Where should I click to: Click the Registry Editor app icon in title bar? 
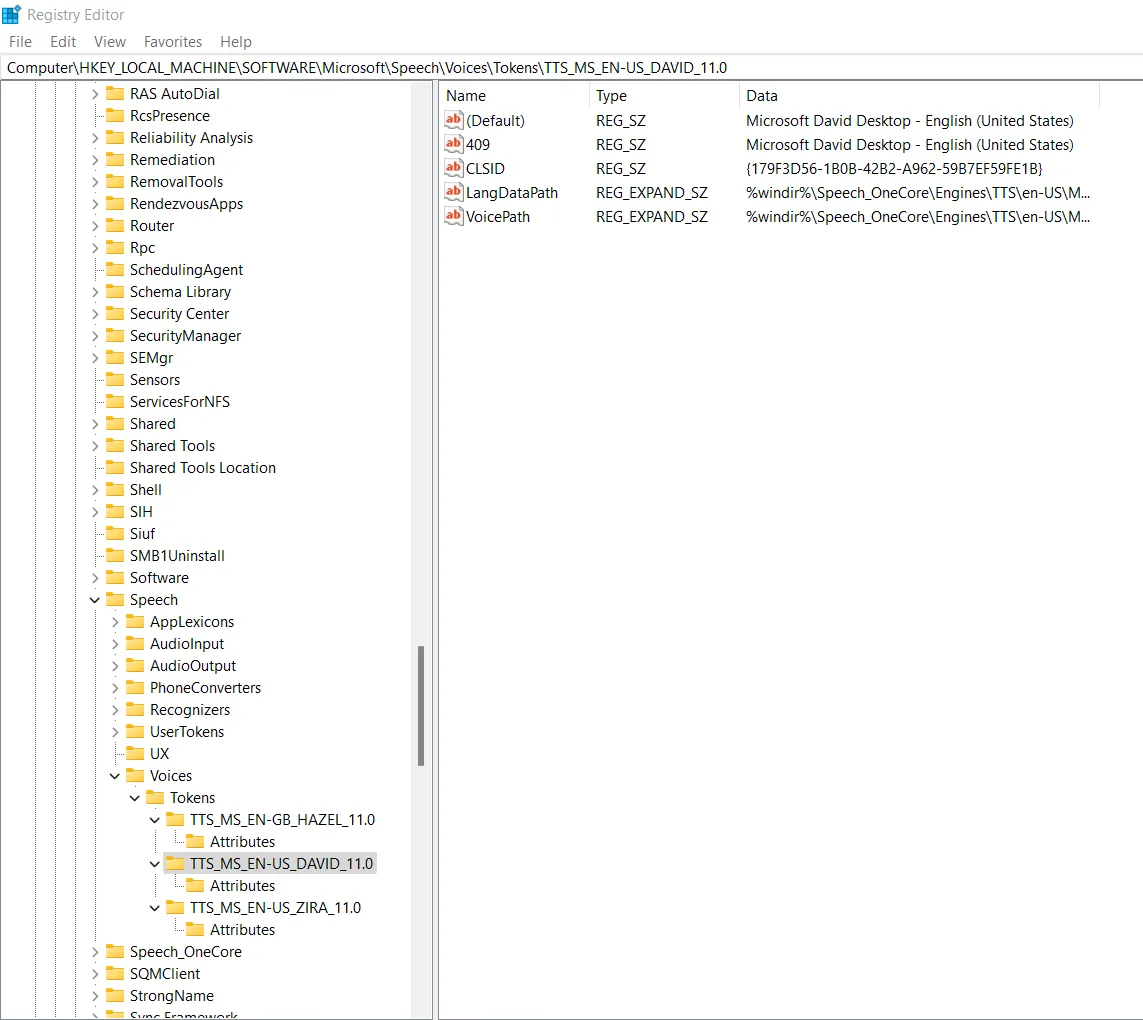click(12, 14)
